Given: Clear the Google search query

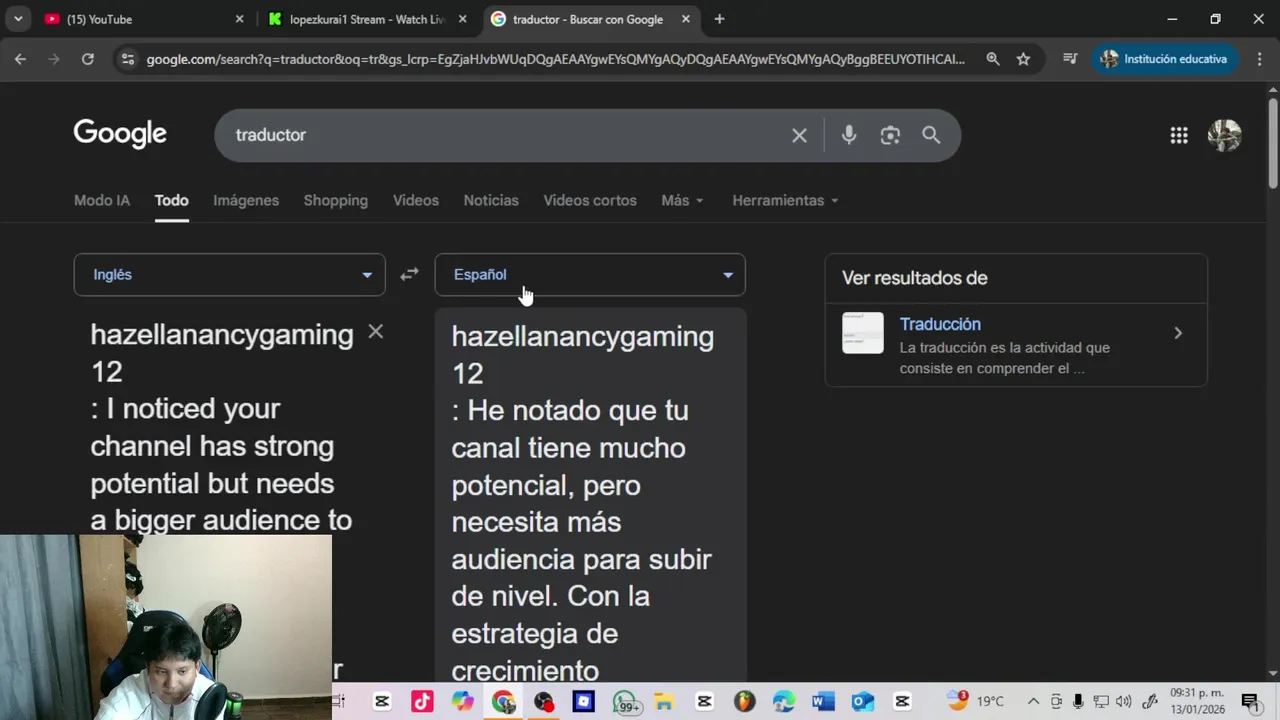Looking at the screenshot, I should tap(799, 135).
